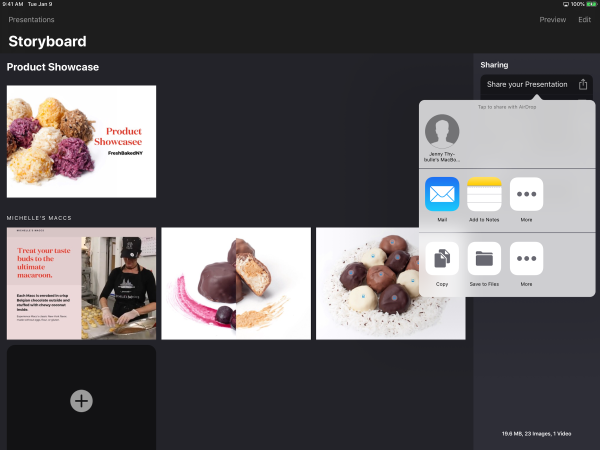Open More apps next to Add to Notes
The width and height of the screenshot is (600, 450).
(527, 194)
